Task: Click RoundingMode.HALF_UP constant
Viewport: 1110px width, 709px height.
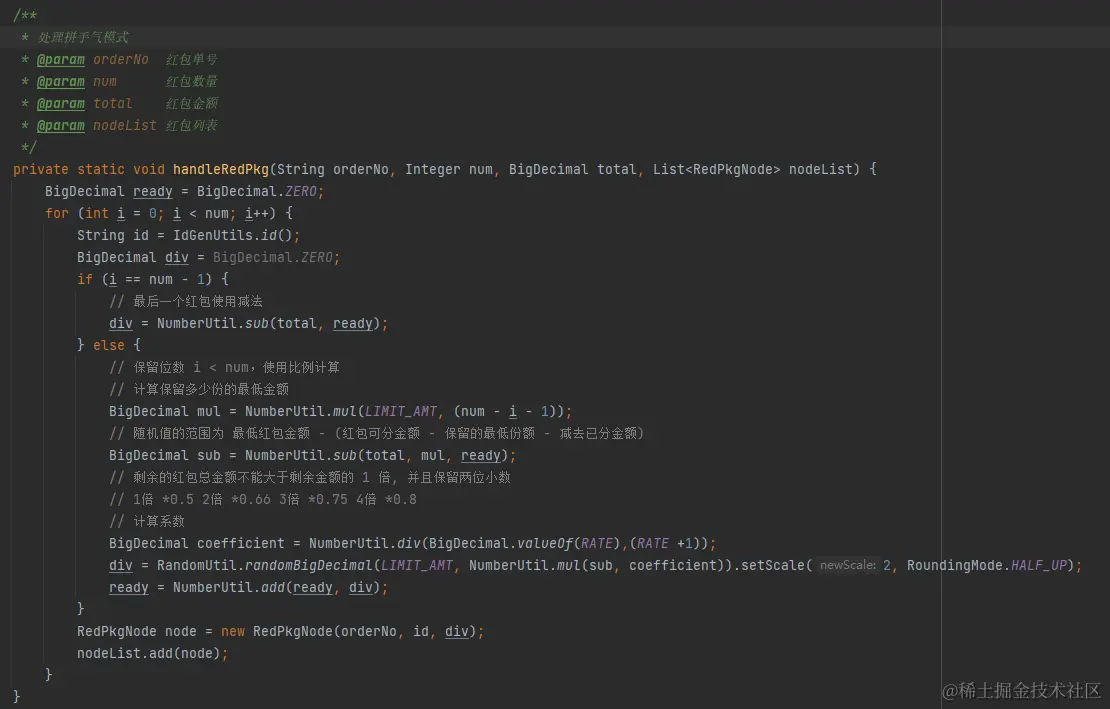Action: [987, 565]
